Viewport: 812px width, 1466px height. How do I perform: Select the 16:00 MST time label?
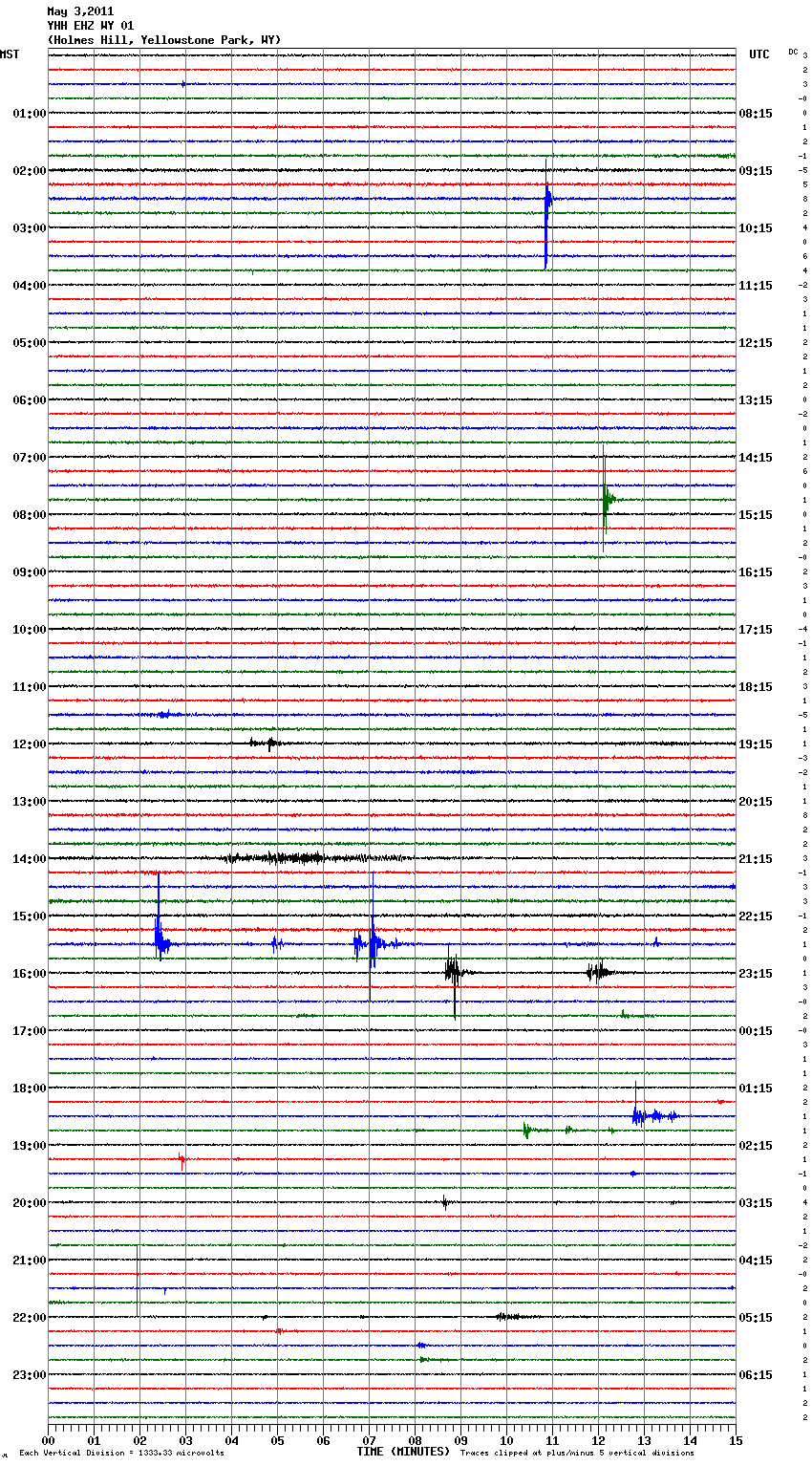(x=30, y=974)
